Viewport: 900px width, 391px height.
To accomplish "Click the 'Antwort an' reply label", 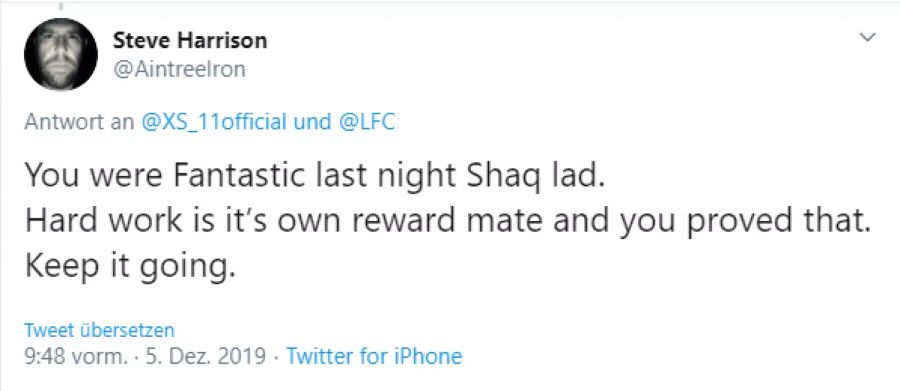I will [x=79, y=122].
